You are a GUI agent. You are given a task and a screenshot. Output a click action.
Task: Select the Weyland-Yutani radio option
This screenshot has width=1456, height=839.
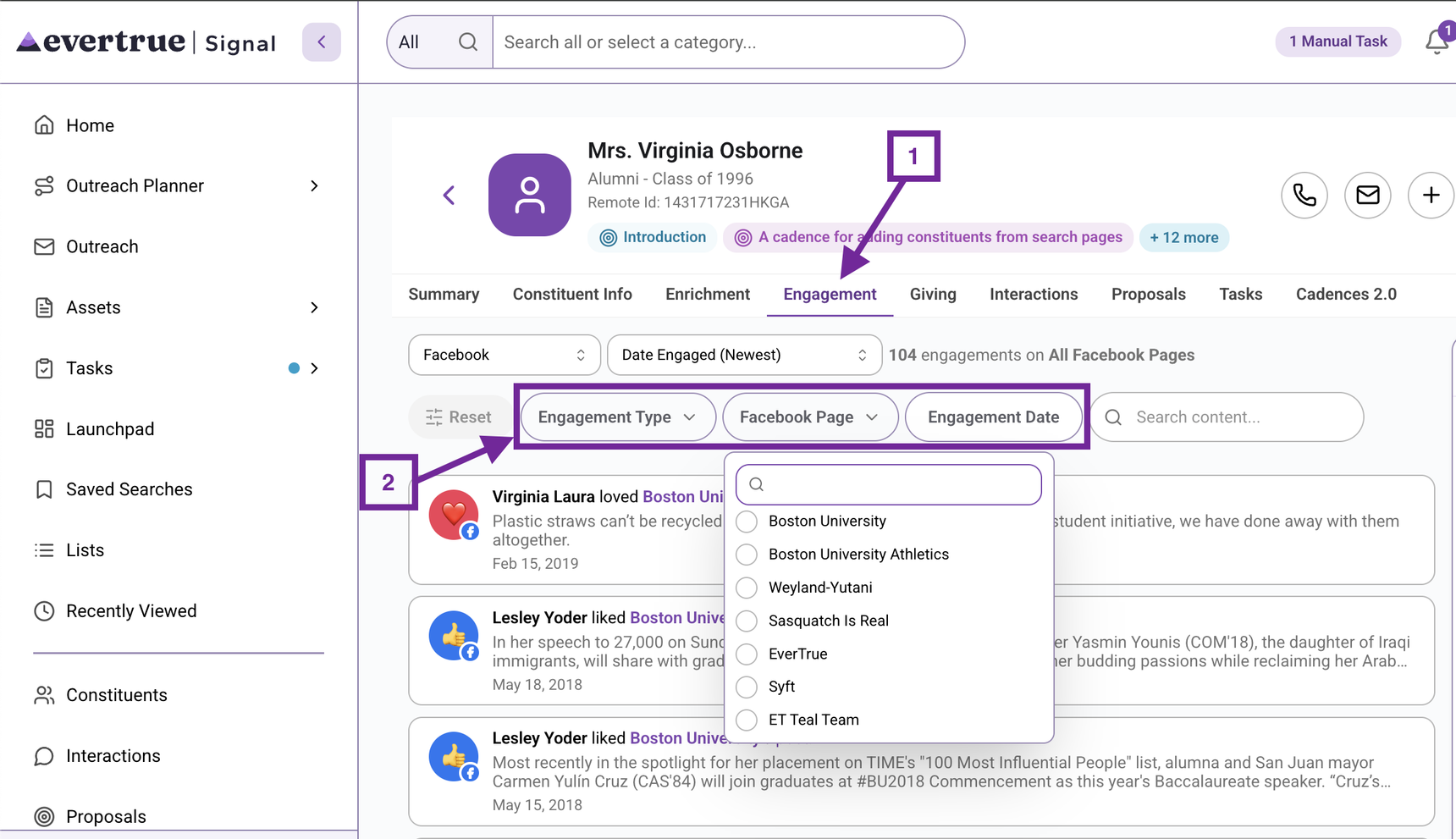pos(747,588)
